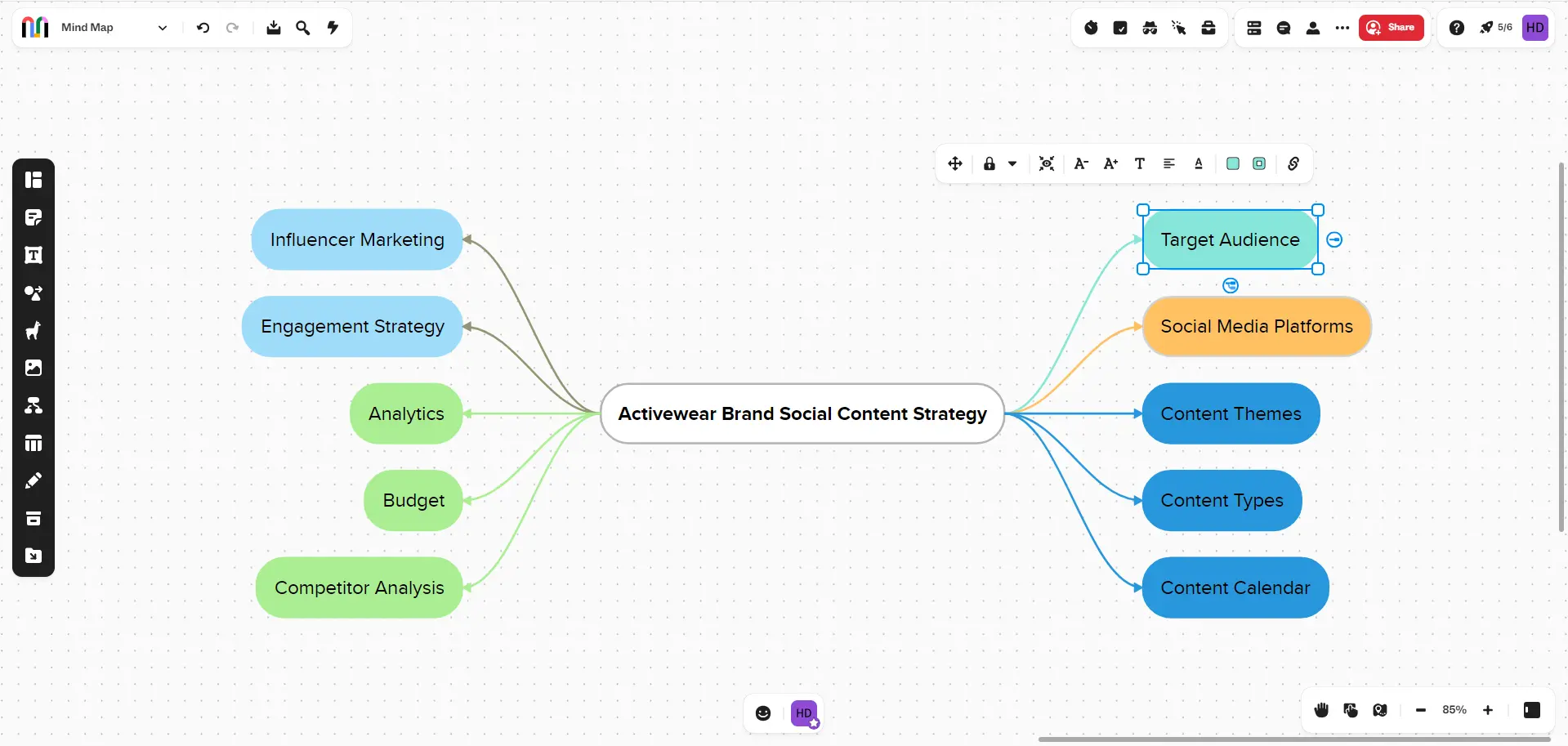Open the toolbox apps icon
Screen dimensions: 1568x746
point(1208,28)
